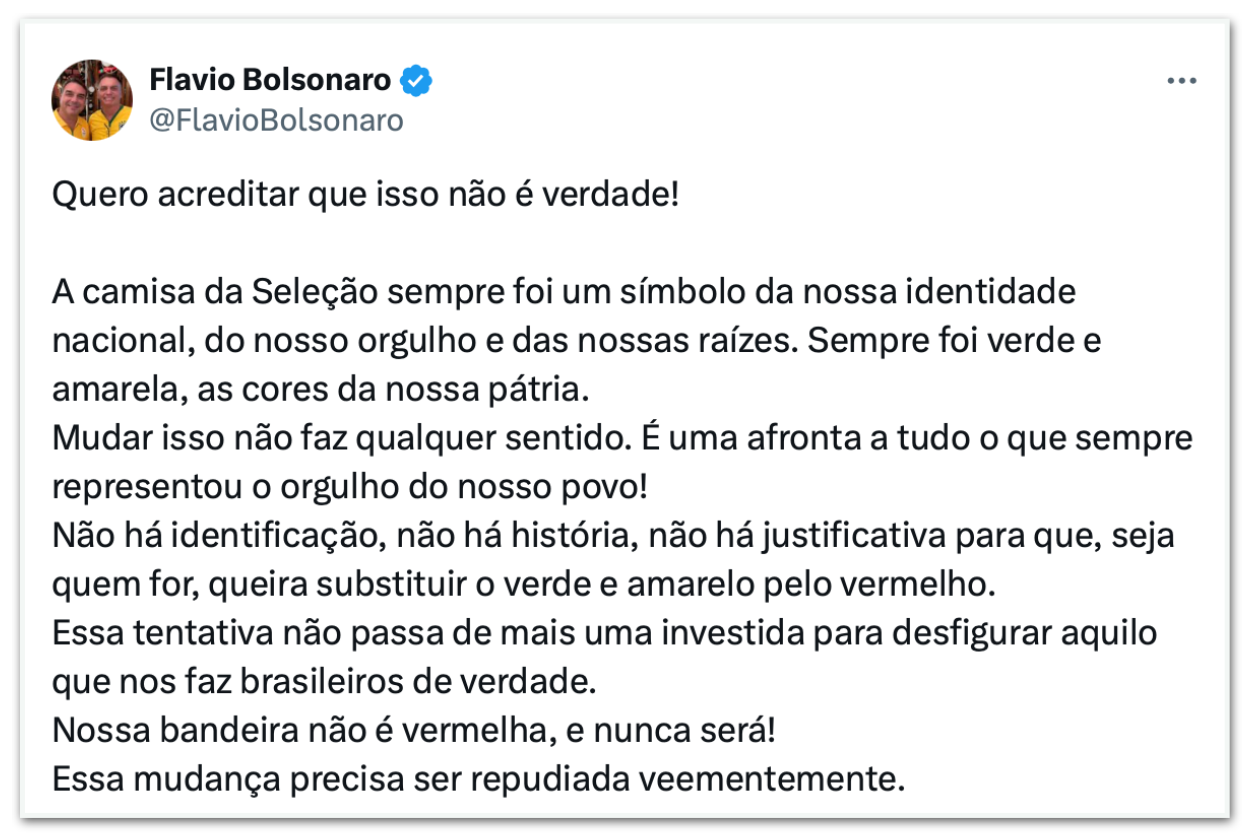Click the line starting "Mudar isso não faz"
The width and height of the screenshot is (1250, 838).
[x=621, y=439]
